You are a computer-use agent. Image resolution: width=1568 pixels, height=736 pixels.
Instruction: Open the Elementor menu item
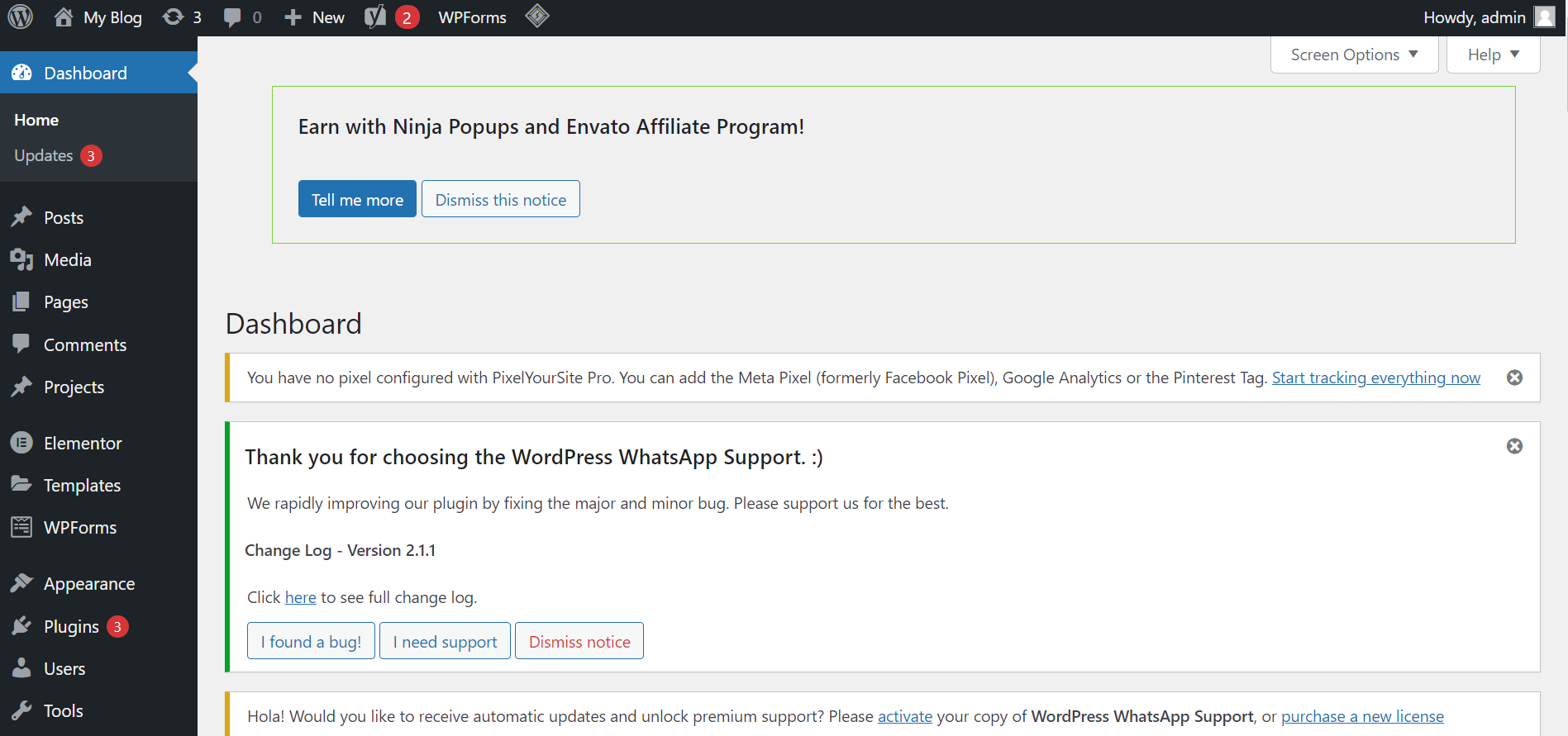tap(83, 443)
